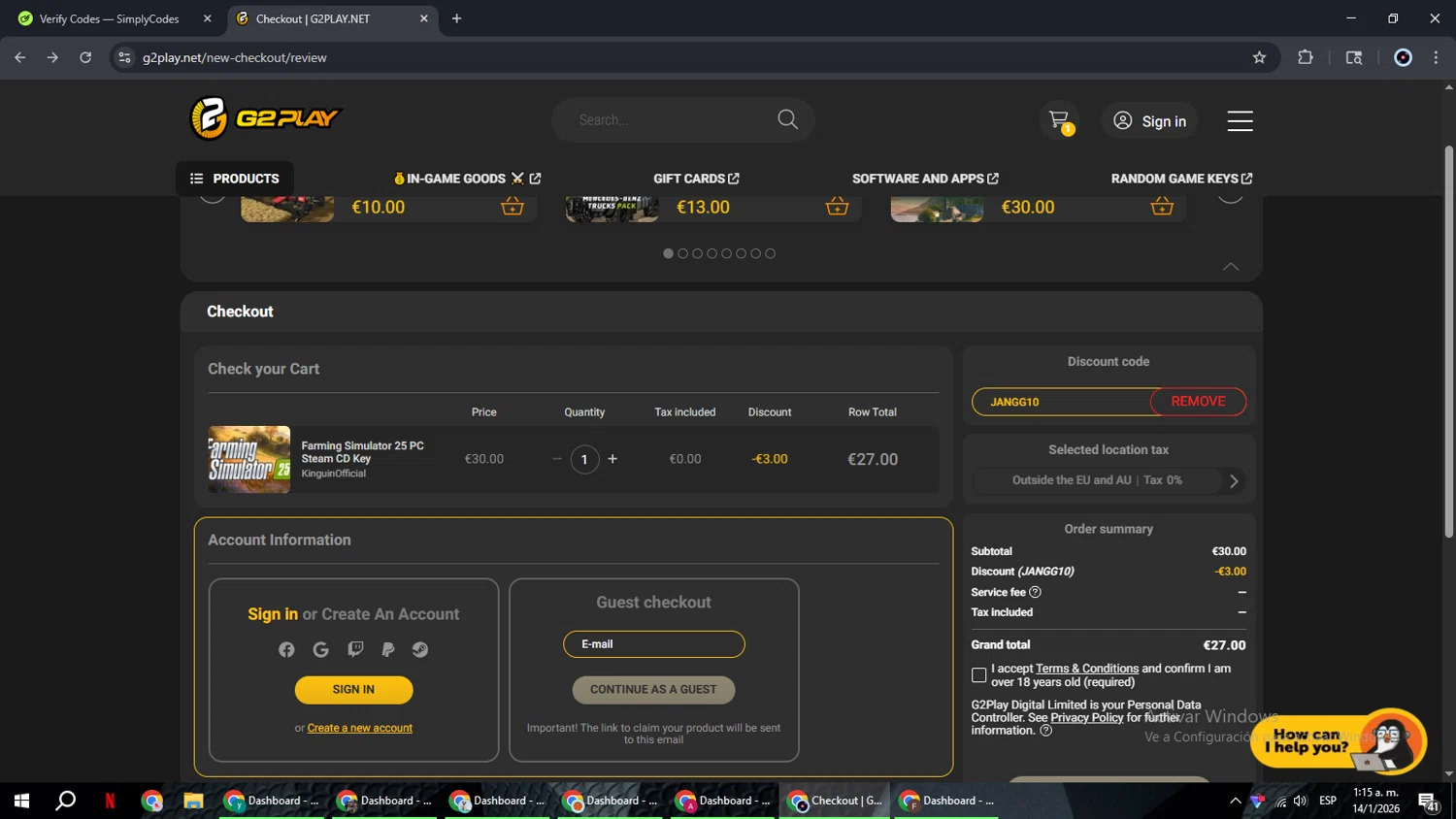
Task: Click 'Create a new account' link
Action: pyautogui.click(x=360, y=728)
